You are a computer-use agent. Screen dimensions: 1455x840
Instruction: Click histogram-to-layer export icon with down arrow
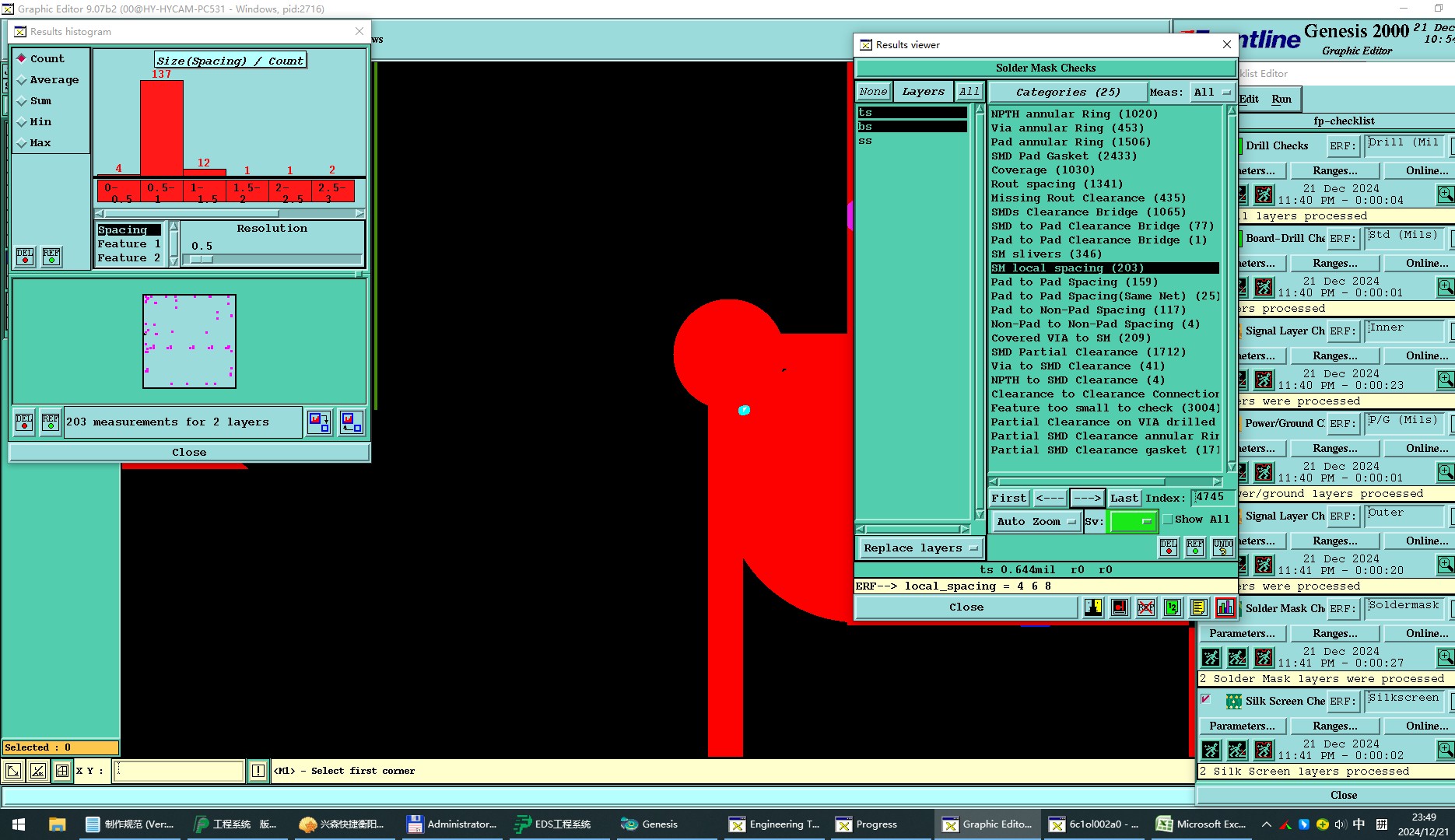319,422
